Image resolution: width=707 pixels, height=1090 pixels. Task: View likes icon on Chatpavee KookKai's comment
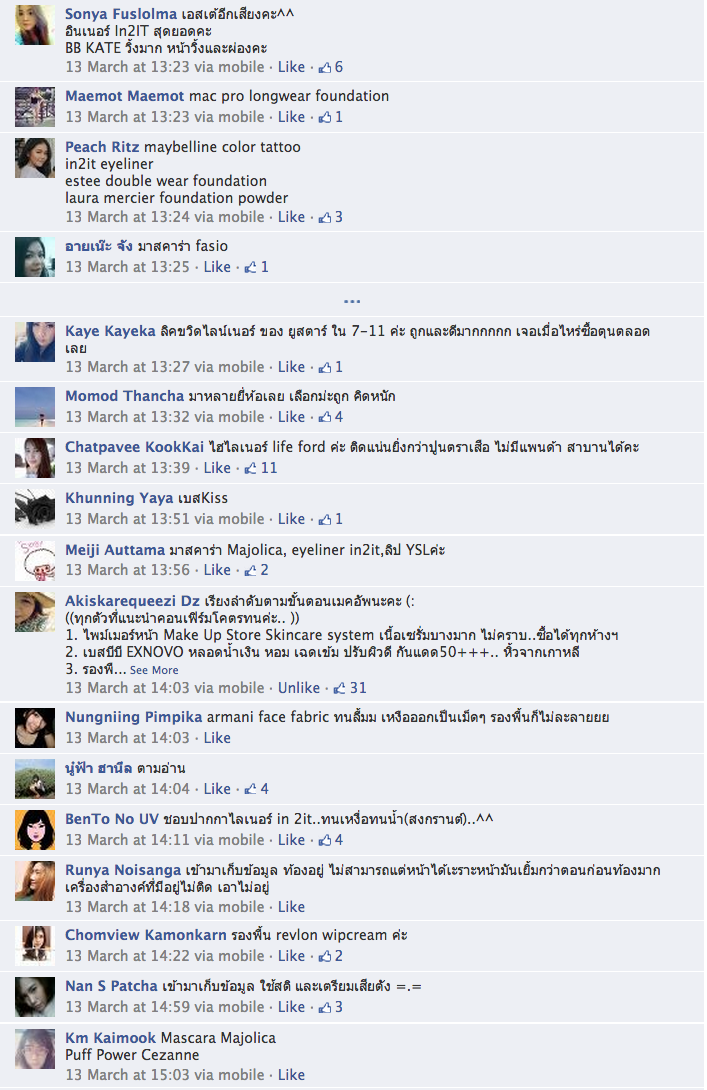(x=251, y=469)
